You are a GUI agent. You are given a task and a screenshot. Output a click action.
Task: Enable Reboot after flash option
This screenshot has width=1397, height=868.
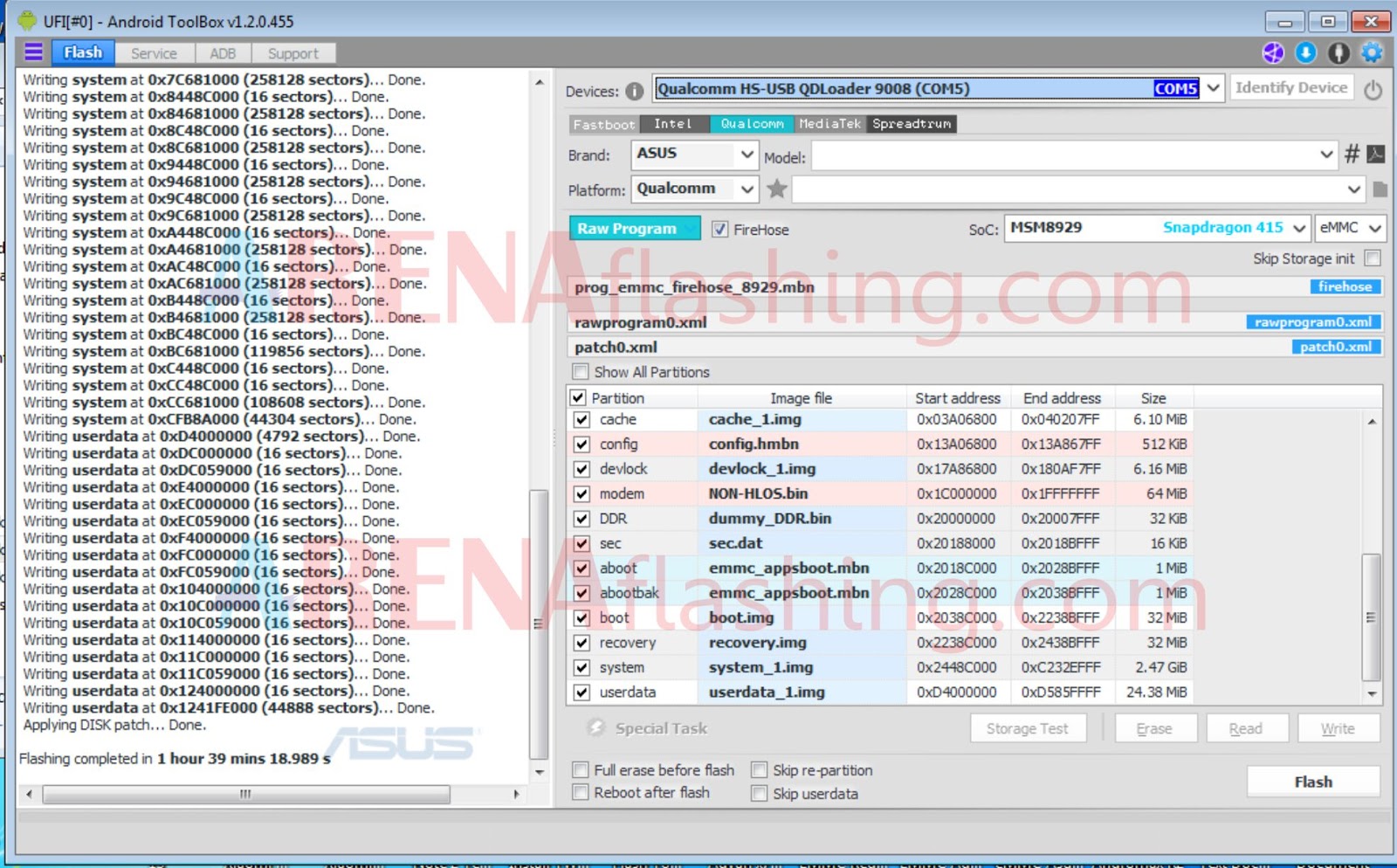(580, 793)
